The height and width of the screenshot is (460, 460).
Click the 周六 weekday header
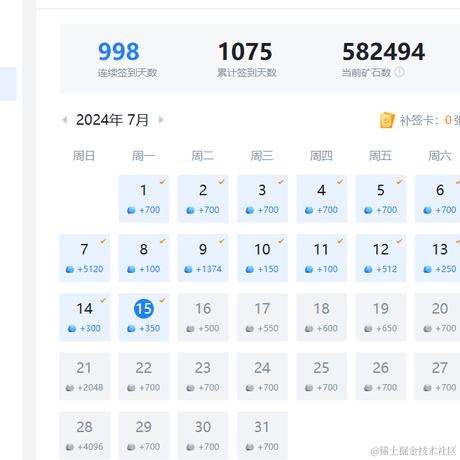(440, 156)
